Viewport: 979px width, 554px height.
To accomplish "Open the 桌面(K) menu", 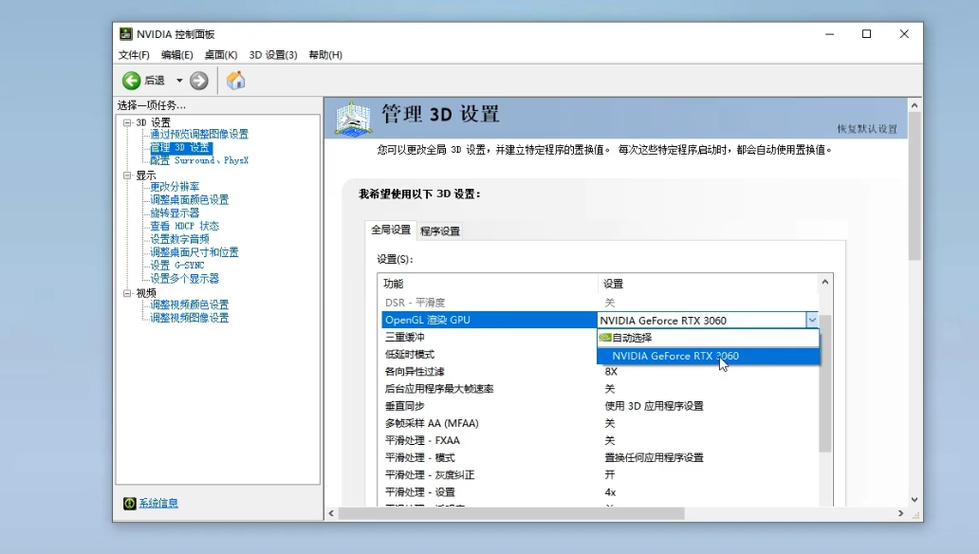I will pos(221,55).
